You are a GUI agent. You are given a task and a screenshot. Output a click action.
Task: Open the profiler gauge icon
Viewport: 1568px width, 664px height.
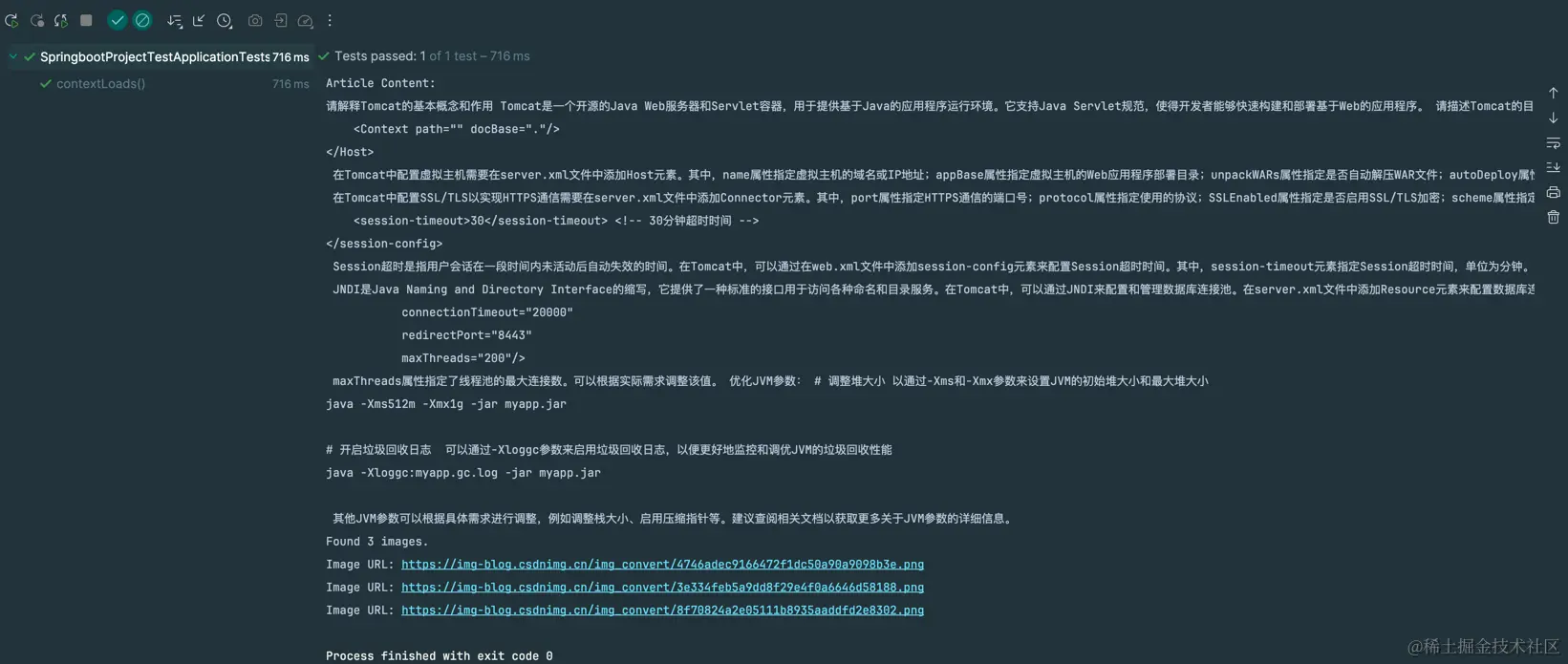306,20
